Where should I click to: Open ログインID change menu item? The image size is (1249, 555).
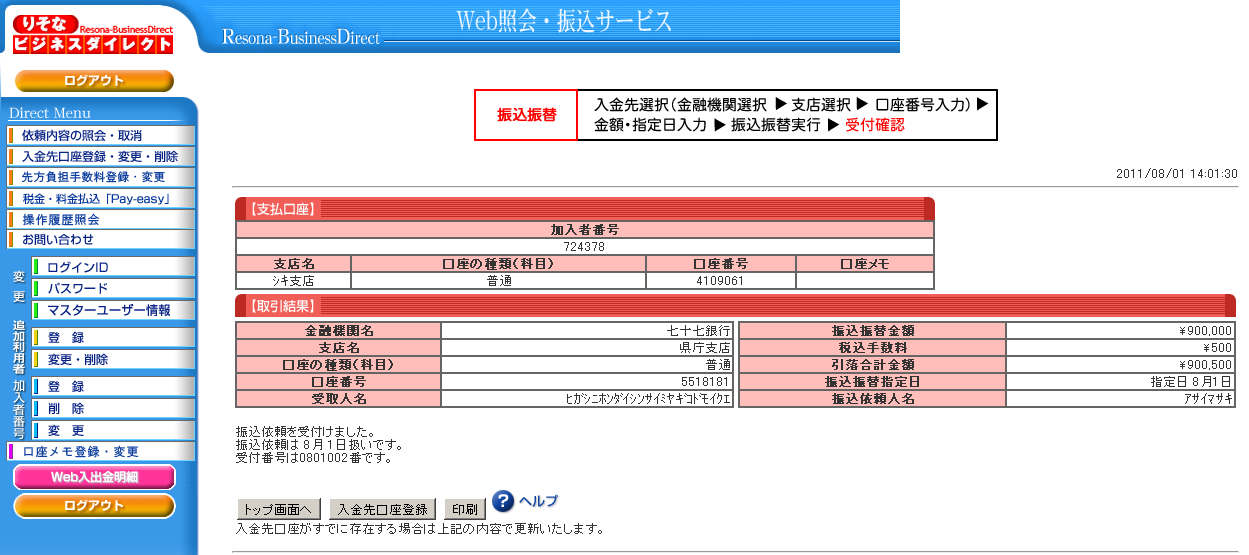[113, 267]
